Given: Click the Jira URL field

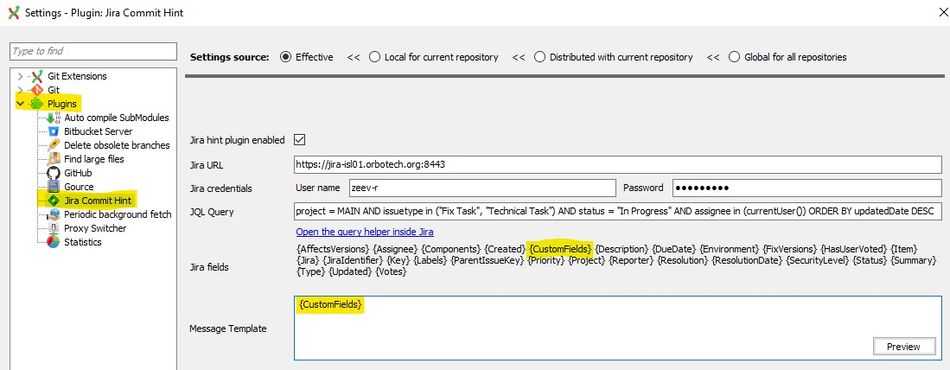Looking at the screenshot, I should 618,164.
